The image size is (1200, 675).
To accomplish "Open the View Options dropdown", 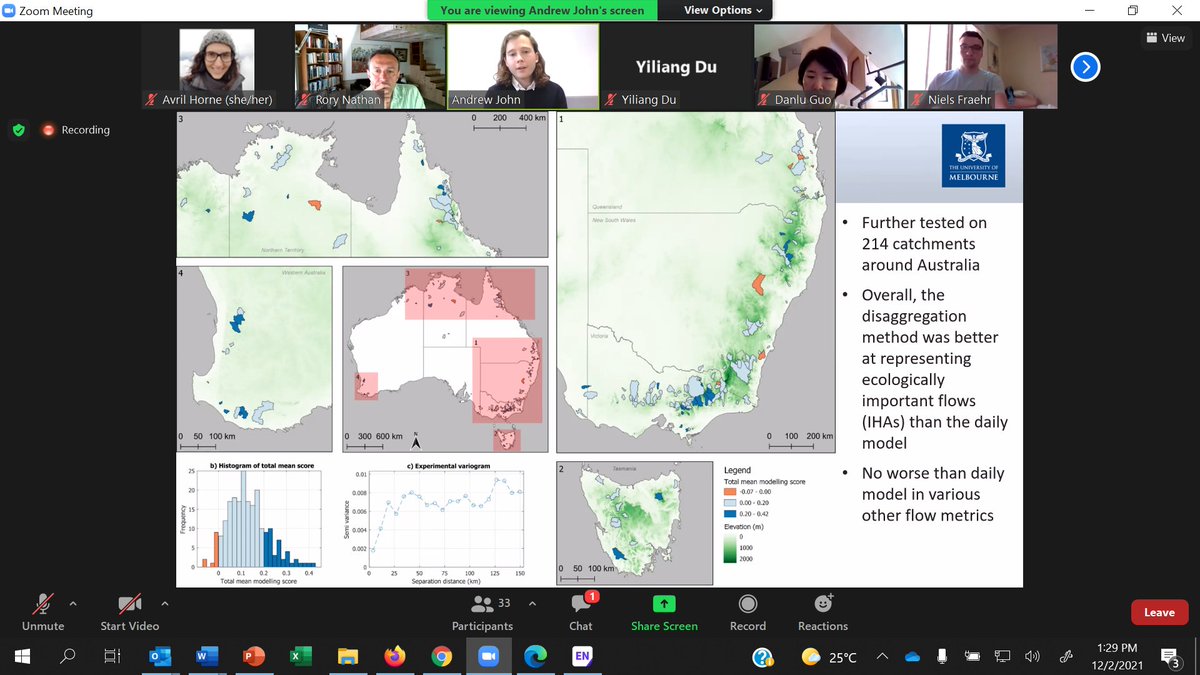I will coord(715,11).
